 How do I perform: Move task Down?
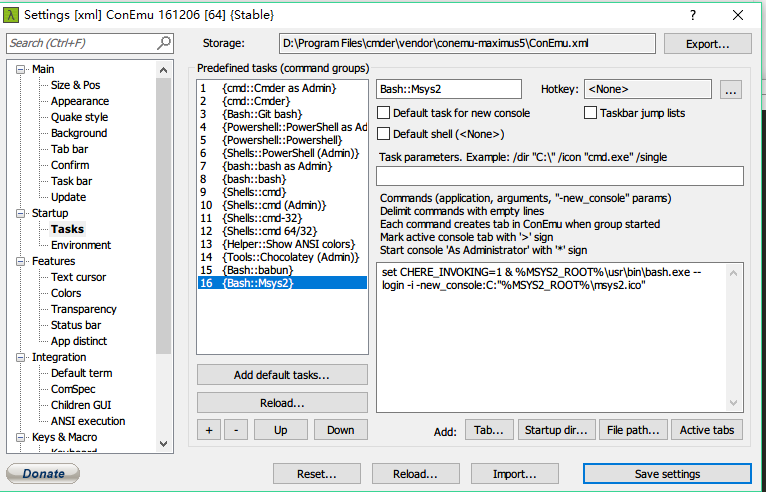tap(340, 430)
